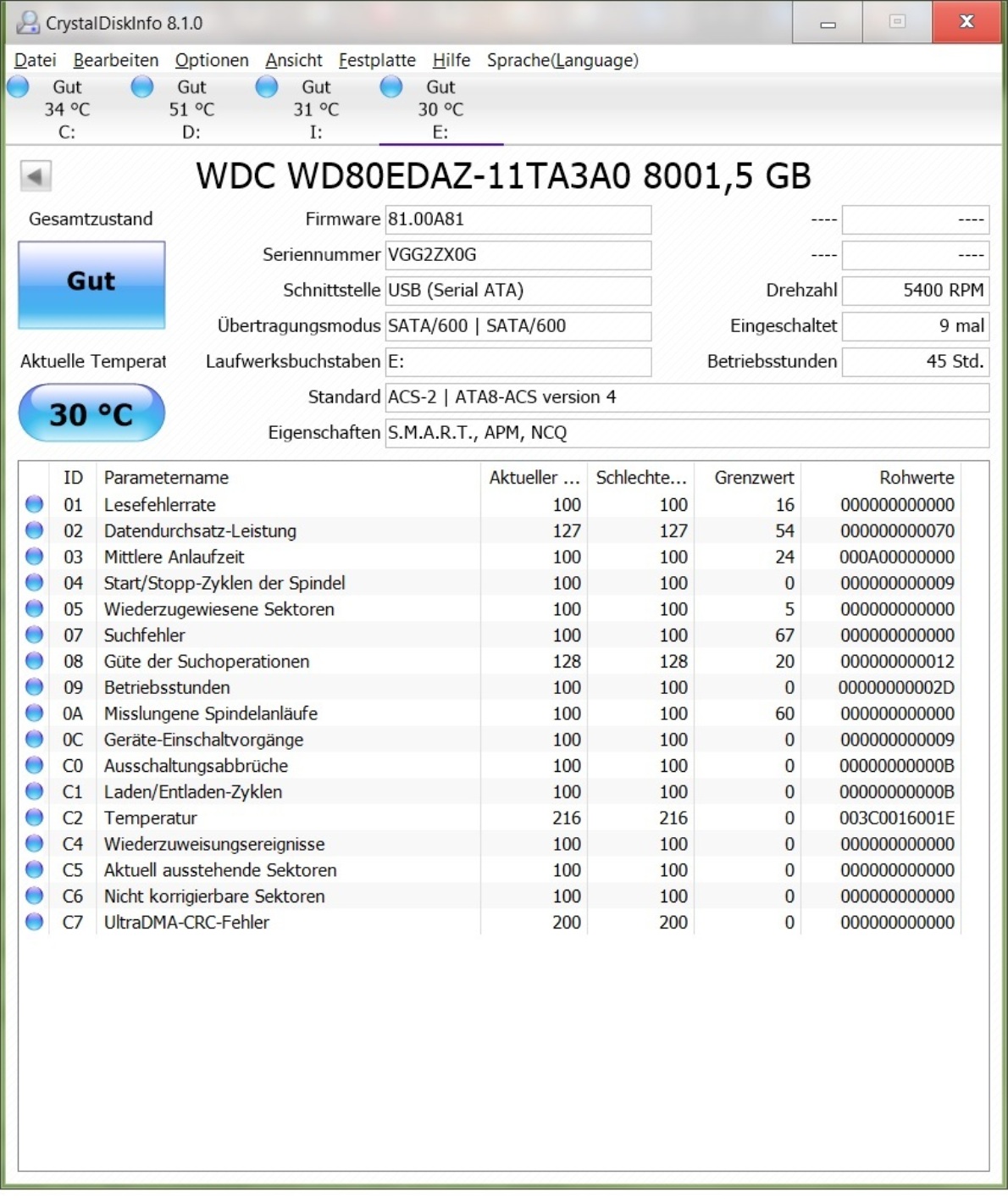Click status orb for Lesefehlerrate row
Viewport: 1008px width, 1204px height.
[35, 504]
